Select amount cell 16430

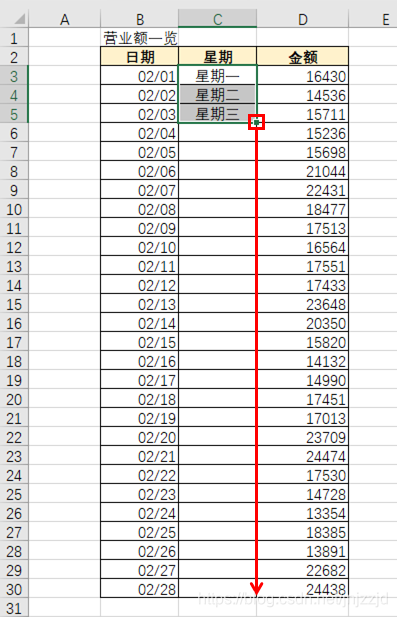click(x=303, y=76)
